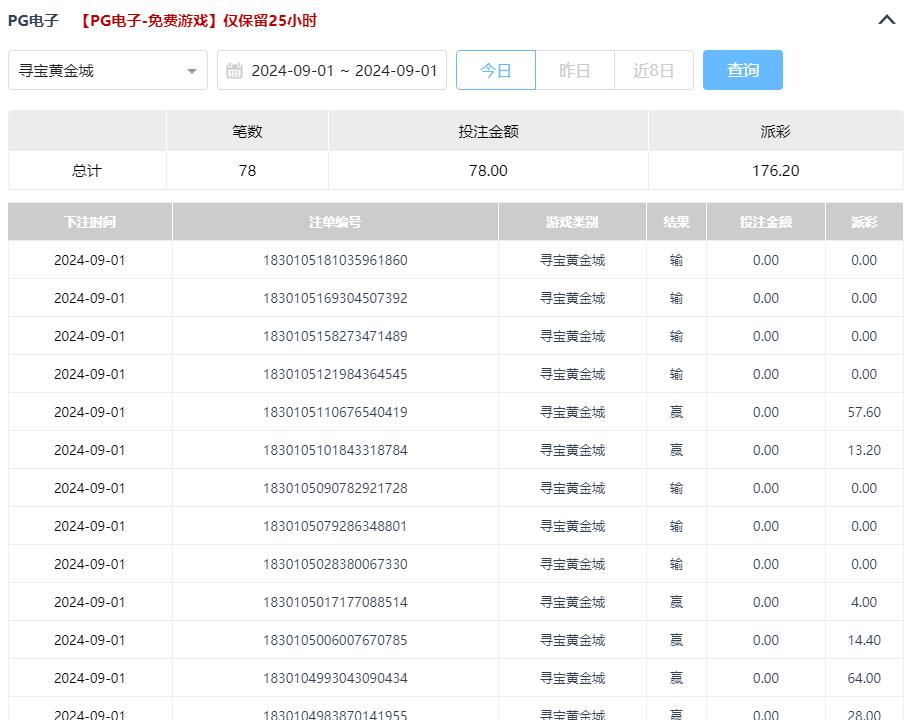The height and width of the screenshot is (720, 907).
Task: Click the 57.60 payout cell
Action: pyautogui.click(x=864, y=412)
